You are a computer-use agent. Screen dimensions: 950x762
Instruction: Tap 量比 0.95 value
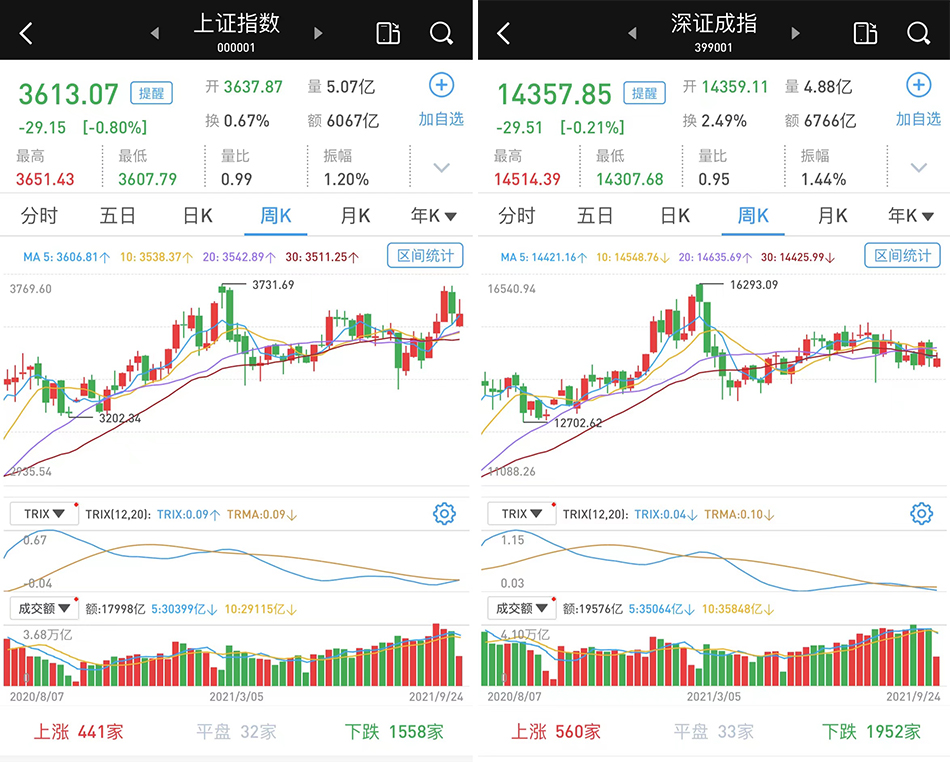714,179
